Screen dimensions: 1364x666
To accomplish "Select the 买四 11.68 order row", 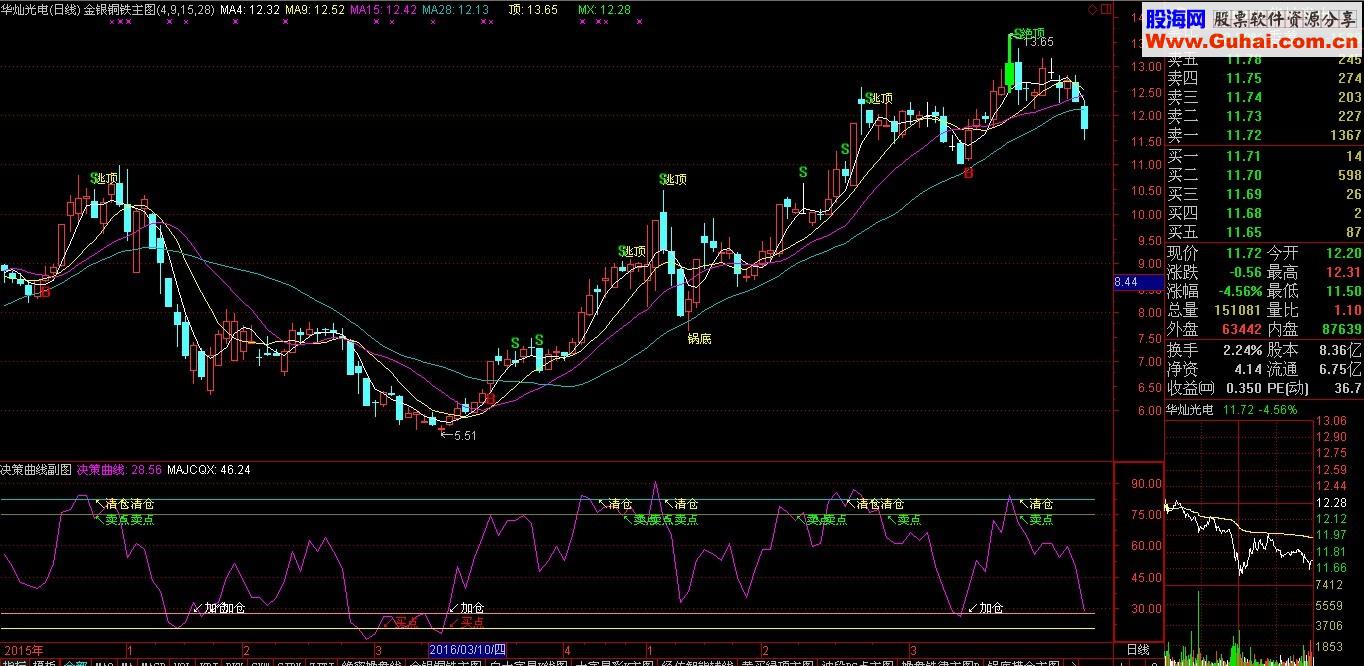I will click(x=1264, y=213).
